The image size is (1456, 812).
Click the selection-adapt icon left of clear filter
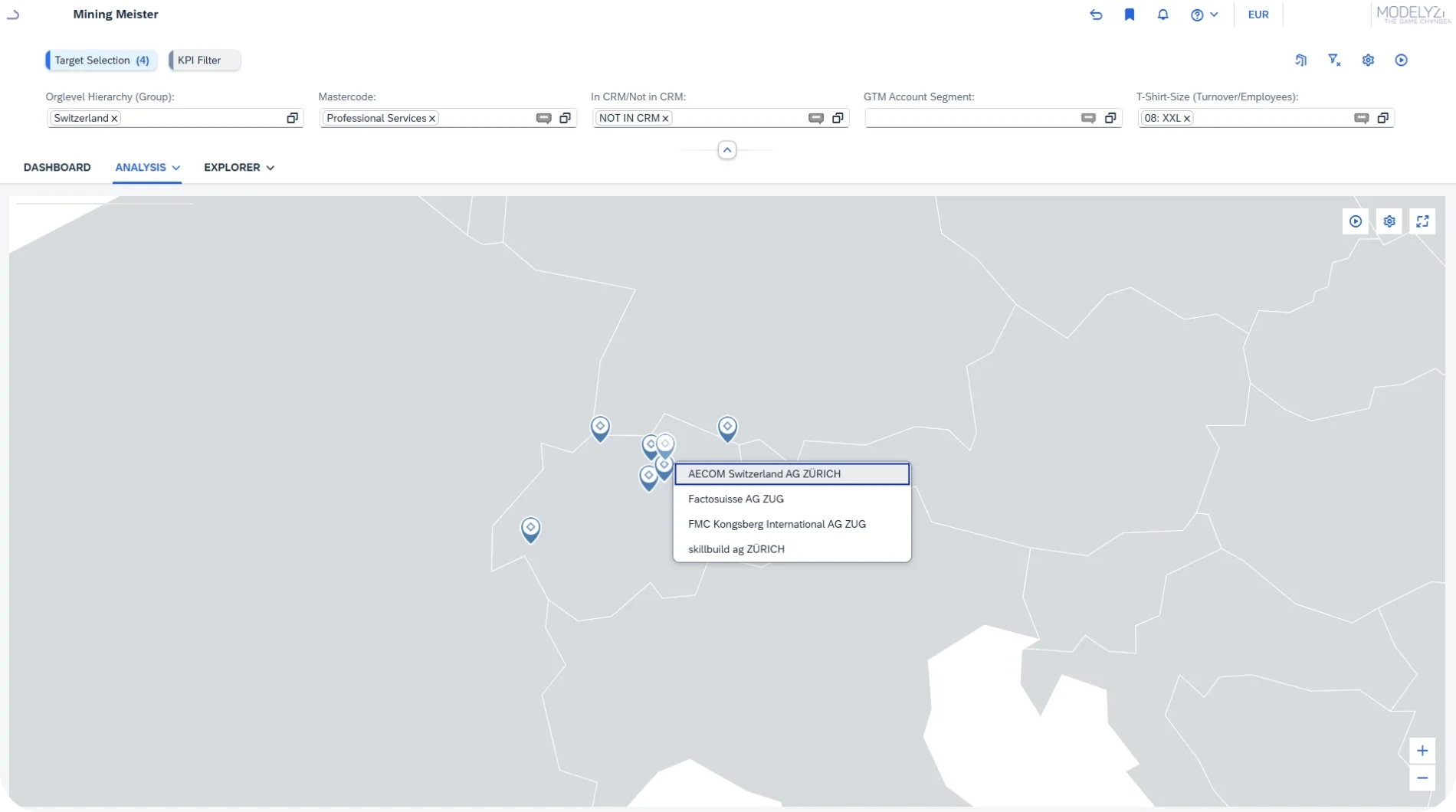point(1300,60)
